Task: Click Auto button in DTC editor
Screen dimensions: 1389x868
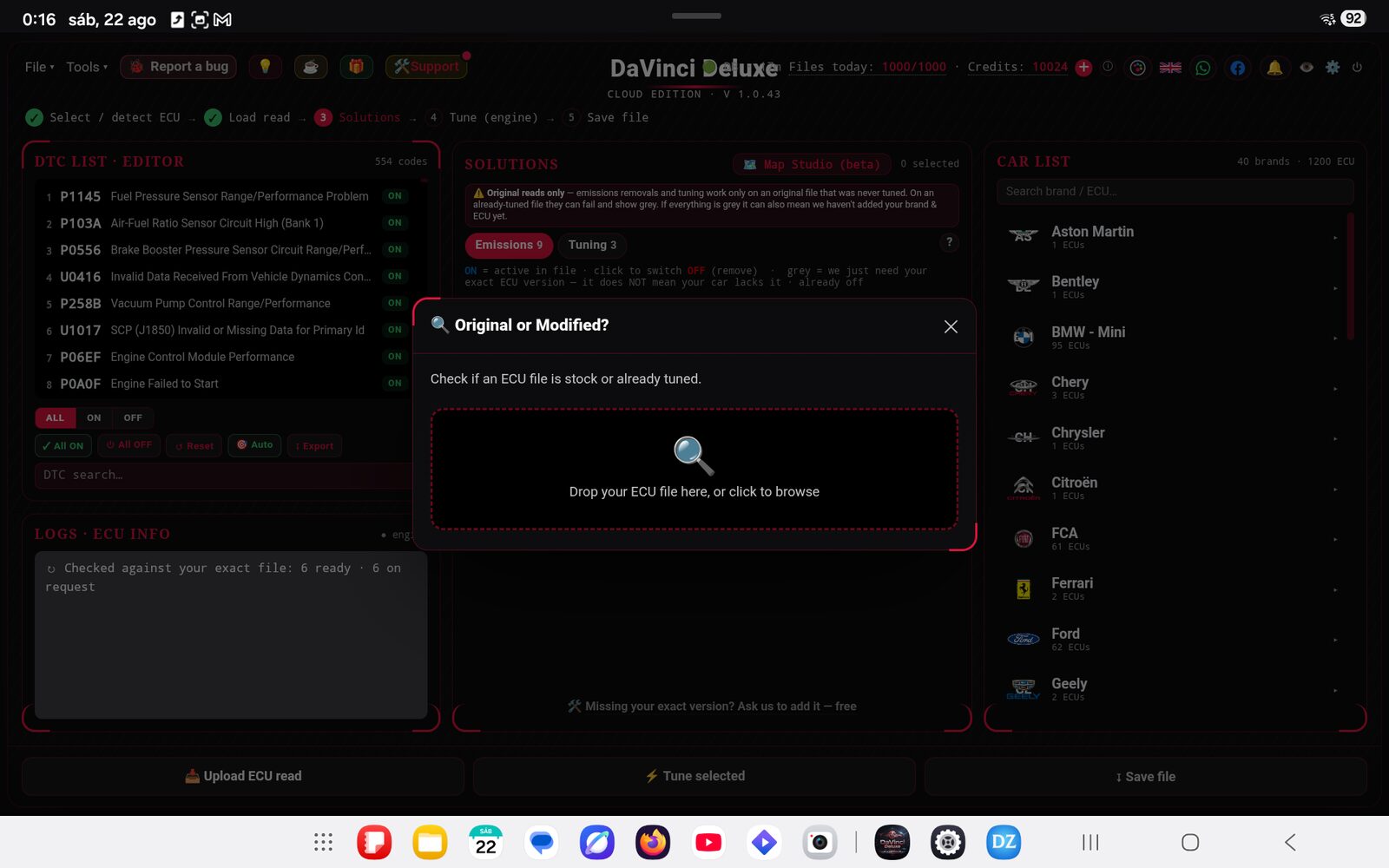Action: pyautogui.click(x=254, y=445)
